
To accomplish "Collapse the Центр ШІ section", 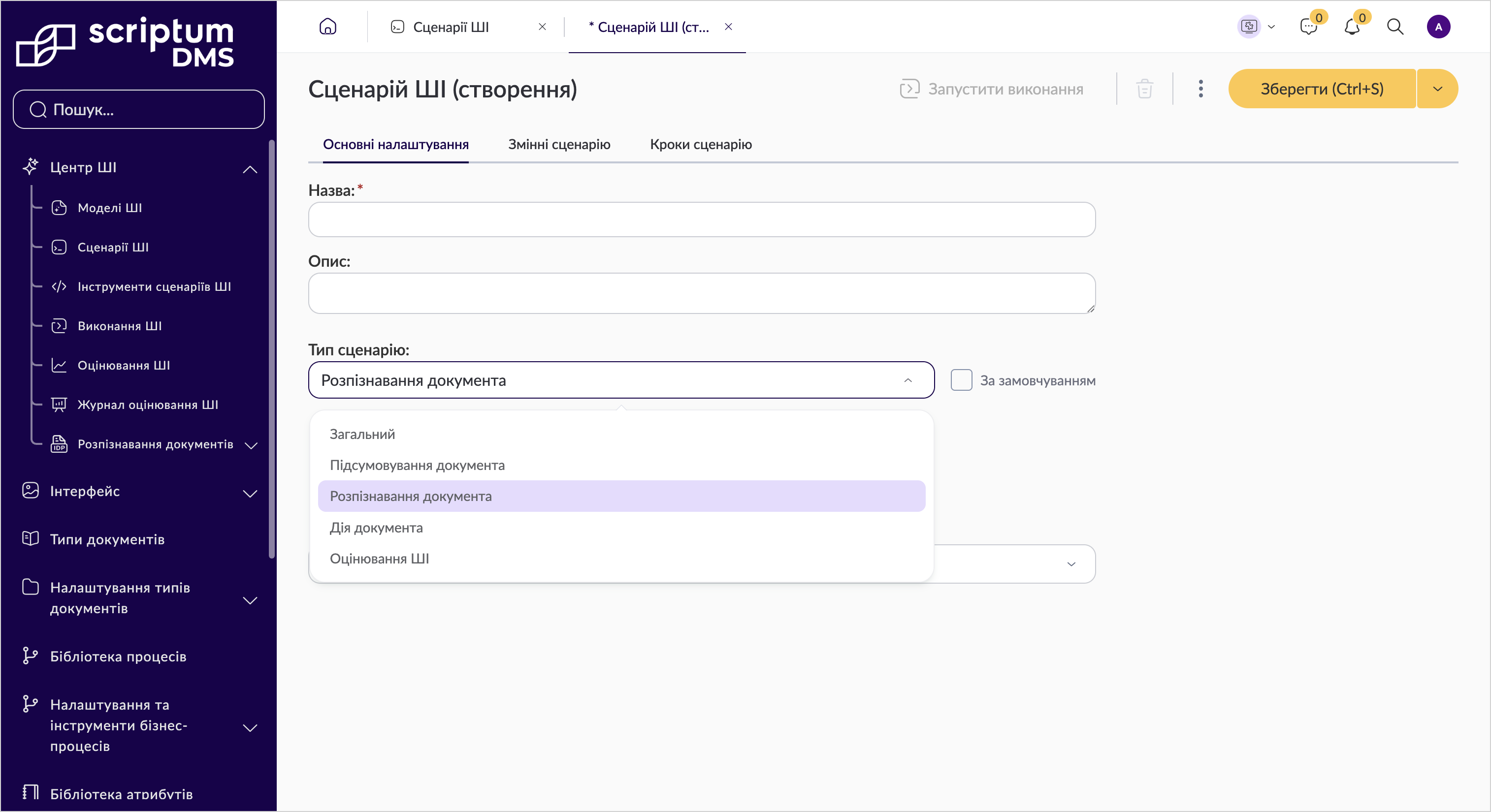I will pos(250,169).
